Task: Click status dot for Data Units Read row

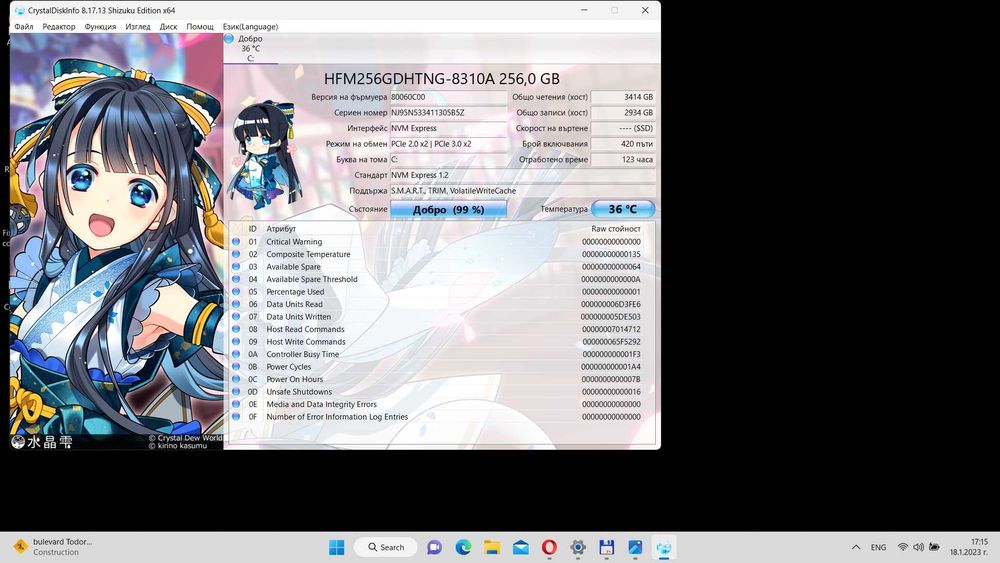Action: tap(236, 304)
